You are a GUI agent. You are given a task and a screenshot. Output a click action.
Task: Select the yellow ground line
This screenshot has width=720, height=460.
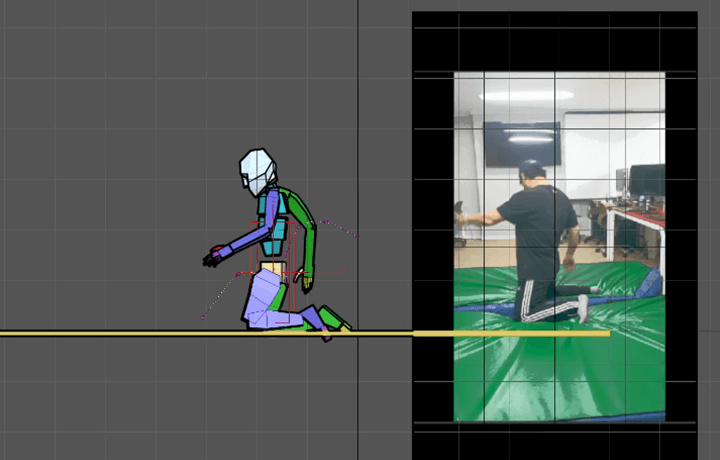(305, 334)
